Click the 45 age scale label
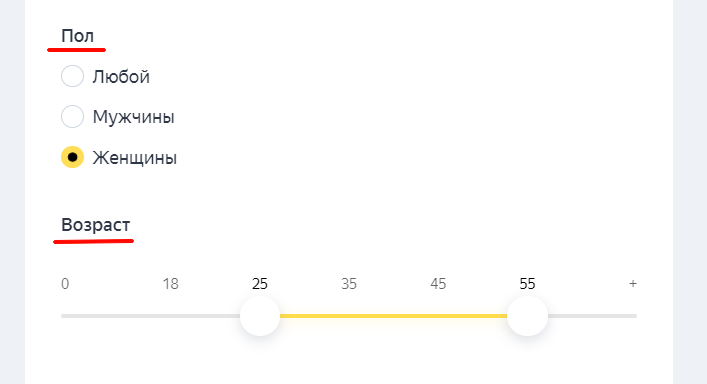Viewport: 707px width, 384px height. pos(438,284)
